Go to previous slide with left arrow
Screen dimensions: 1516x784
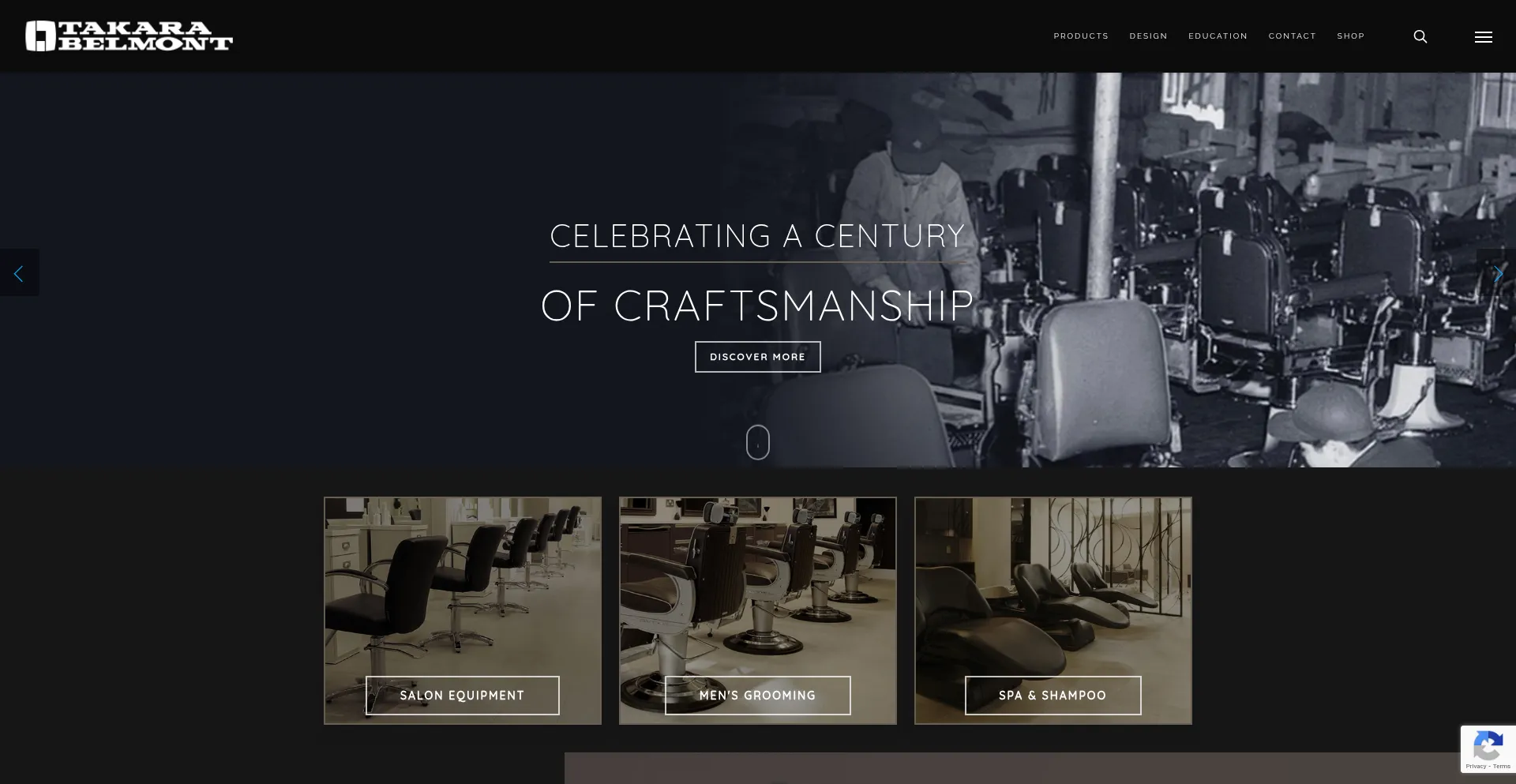point(19,273)
